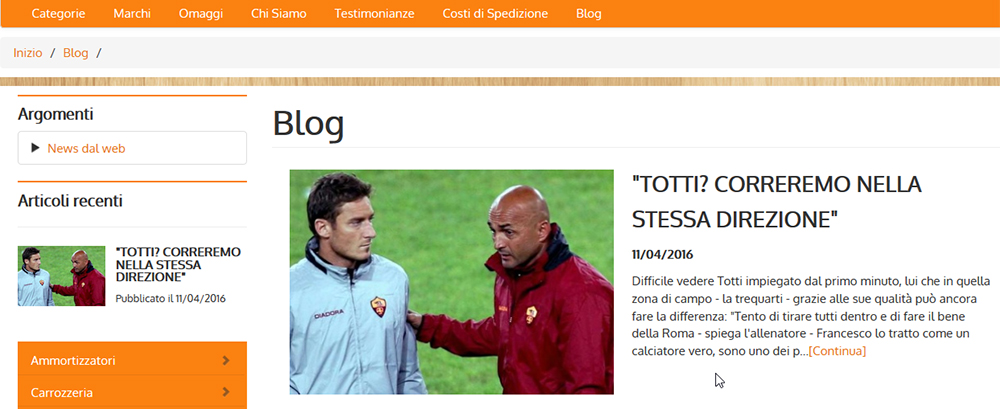This screenshot has width=1000, height=409.
Task: Open main article headline about Totti
Action: click(777, 202)
